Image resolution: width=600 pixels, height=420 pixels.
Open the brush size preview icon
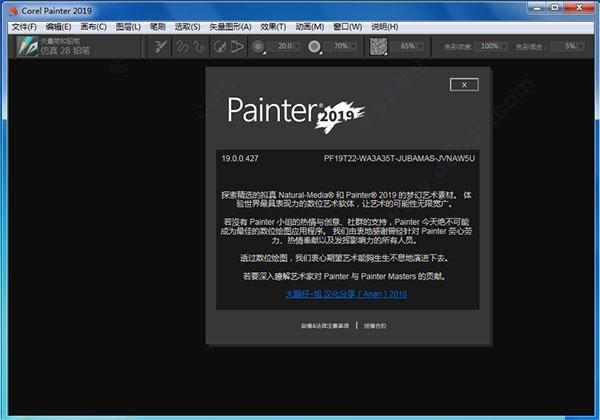click(258, 47)
